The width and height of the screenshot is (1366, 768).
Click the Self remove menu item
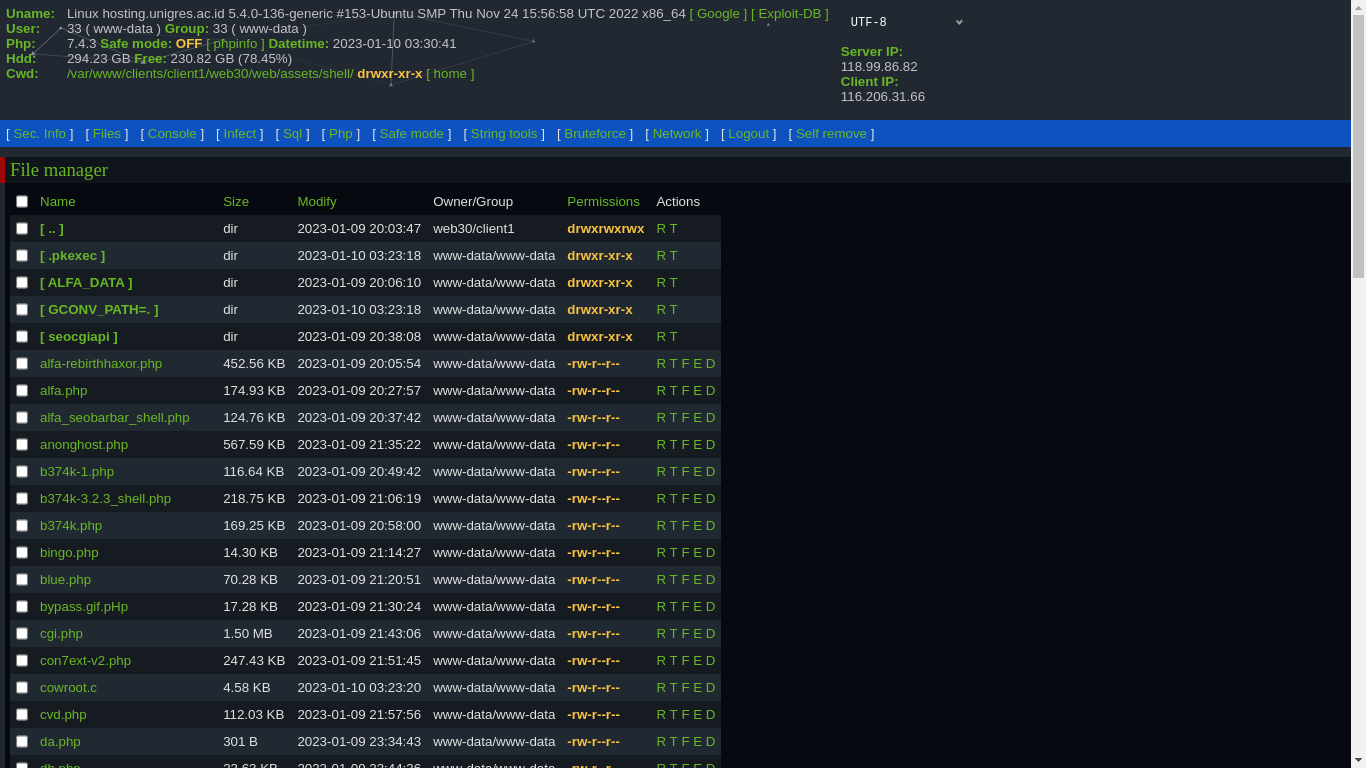(x=831, y=134)
